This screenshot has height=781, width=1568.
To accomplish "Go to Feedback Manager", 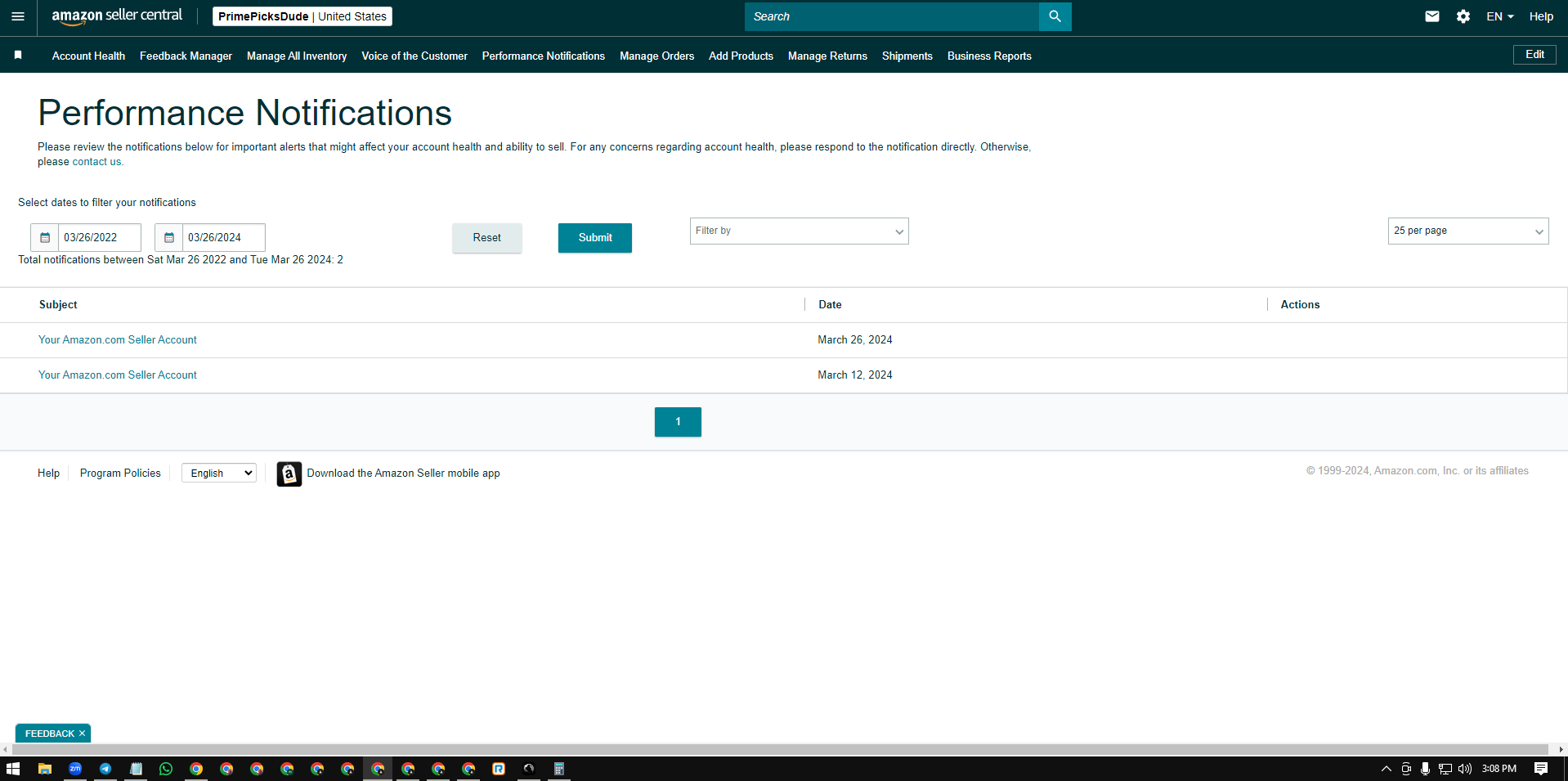I will tap(186, 56).
